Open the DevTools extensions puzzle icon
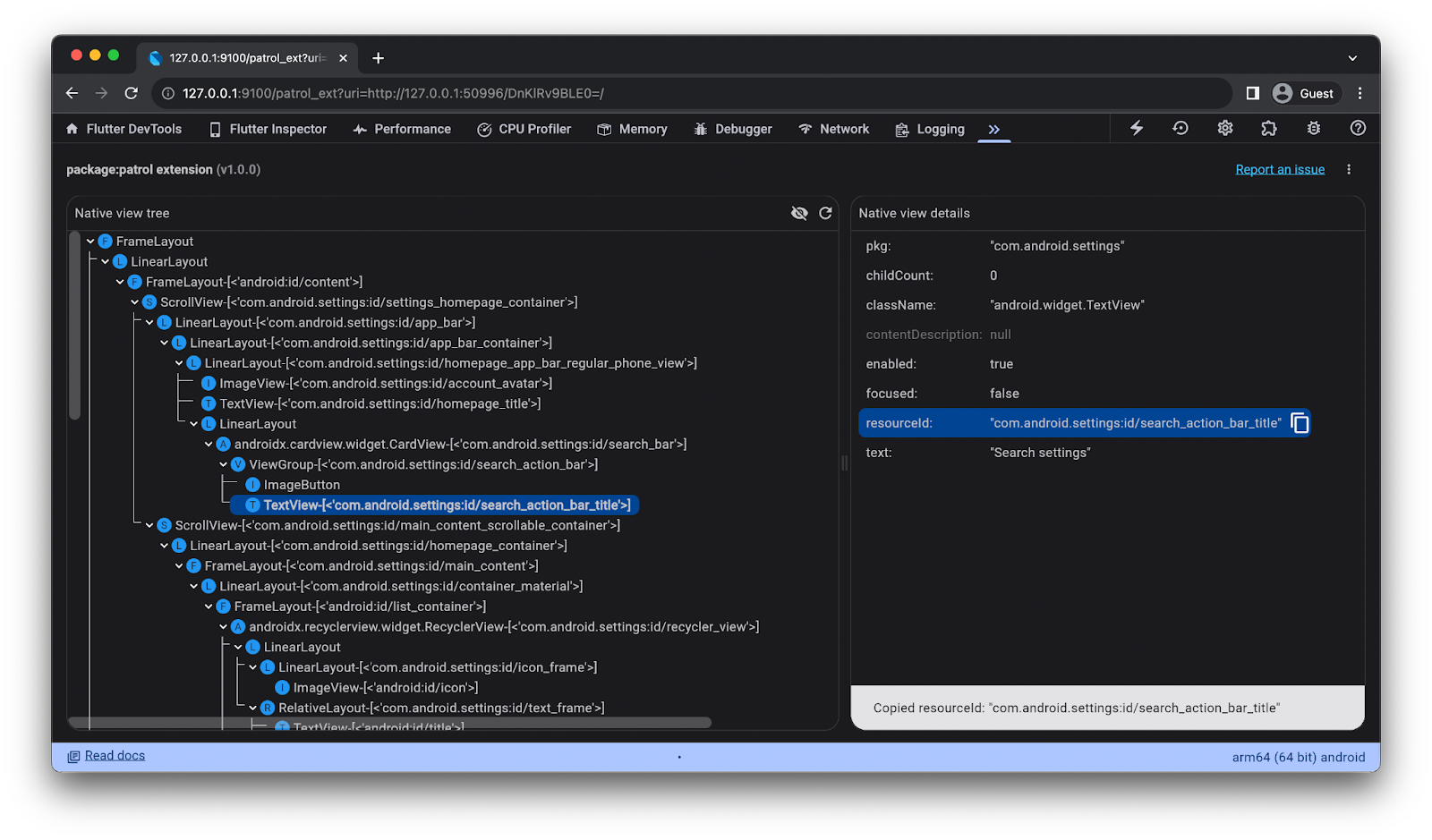This screenshot has width=1432, height=840. coord(1269,128)
